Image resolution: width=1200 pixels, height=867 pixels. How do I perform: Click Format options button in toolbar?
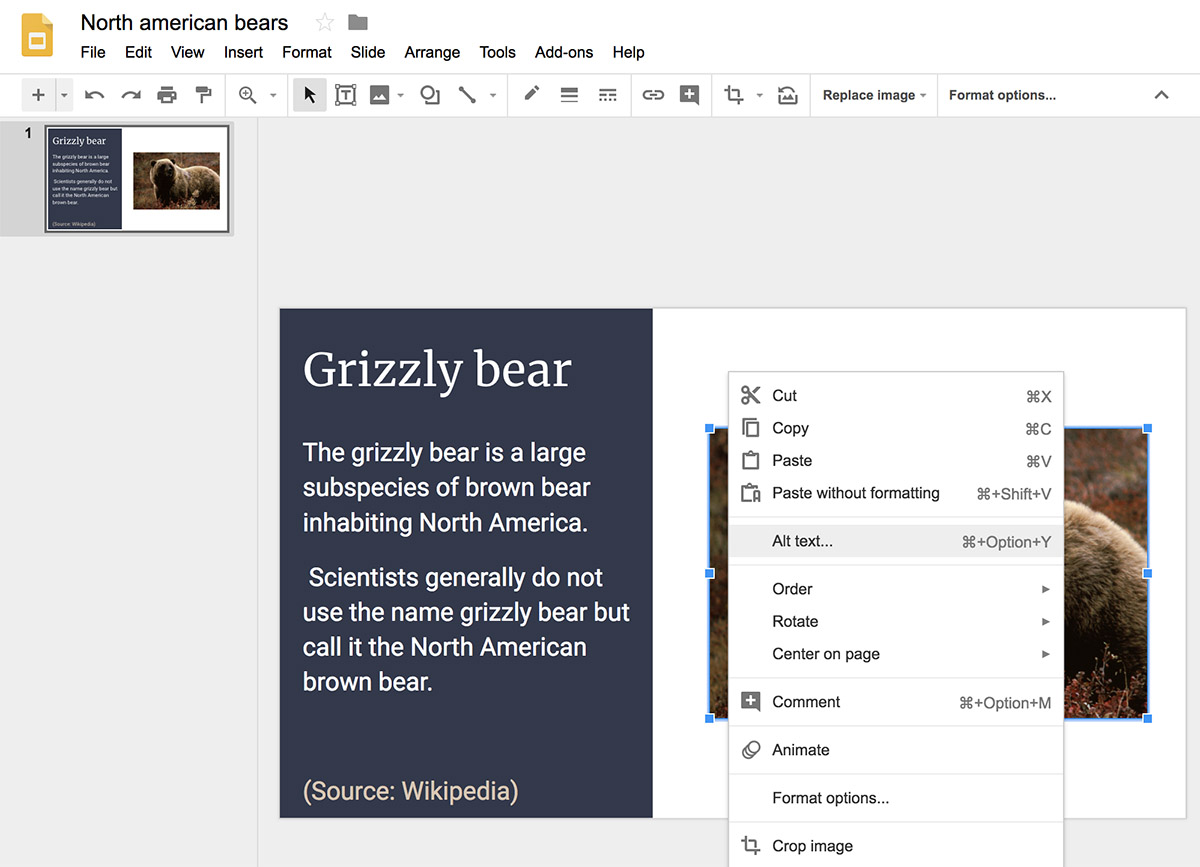point(1002,95)
